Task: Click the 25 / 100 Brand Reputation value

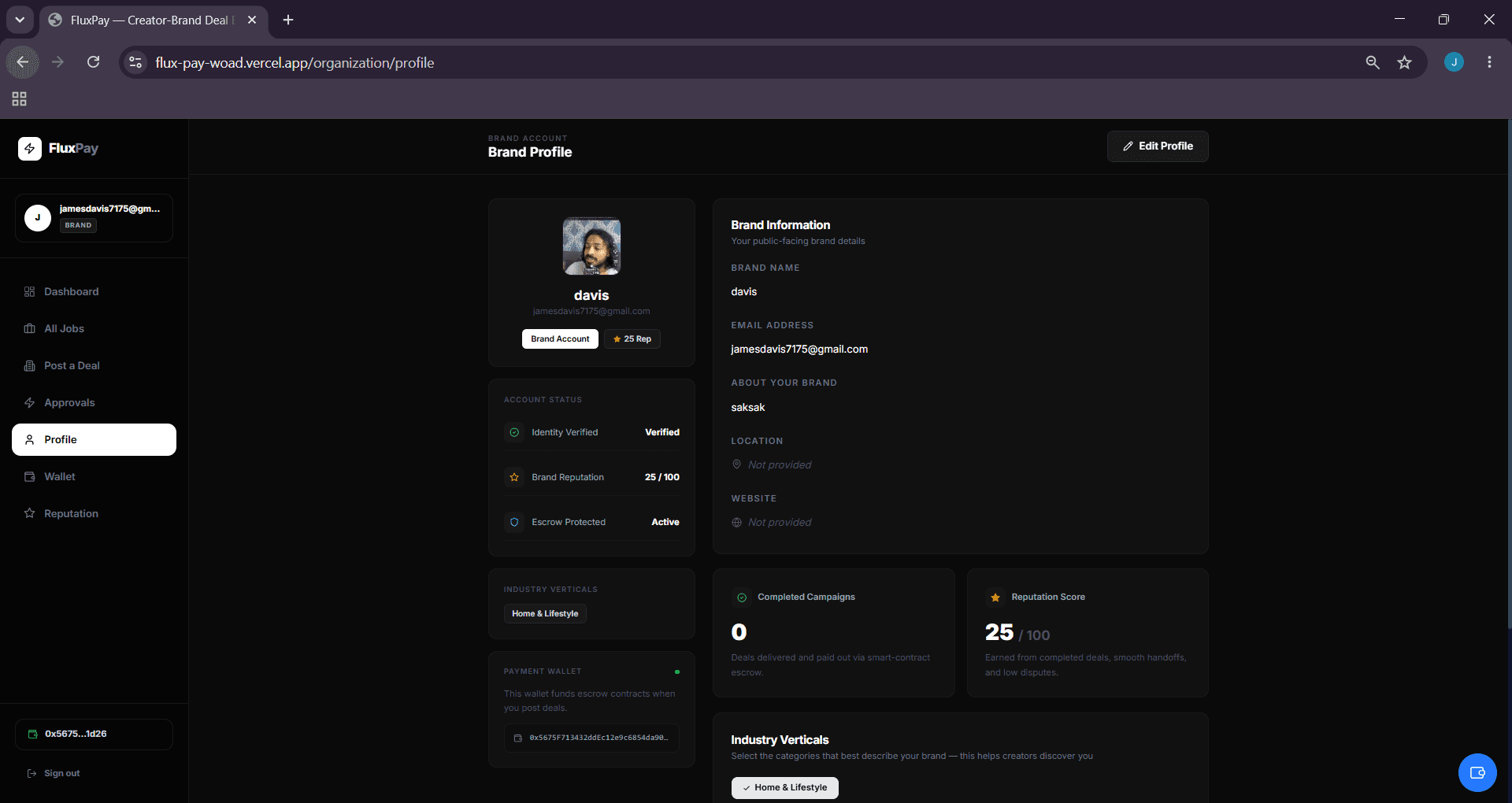Action: click(662, 477)
